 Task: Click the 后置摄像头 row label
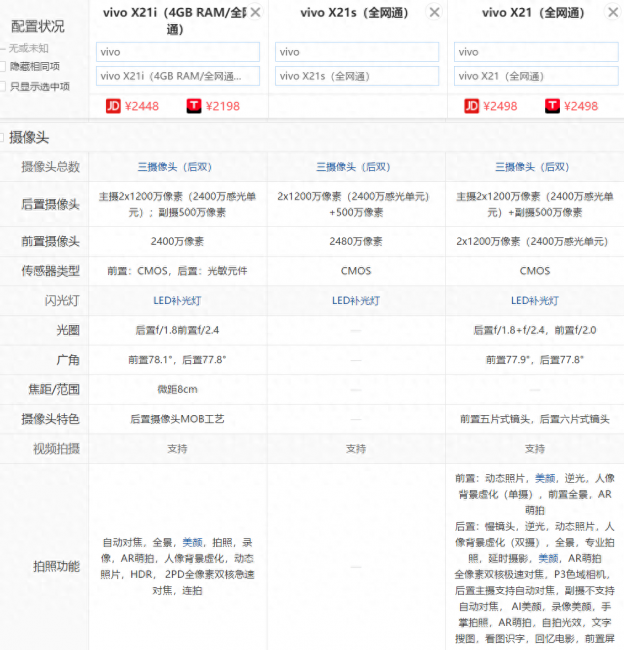point(51,204)
